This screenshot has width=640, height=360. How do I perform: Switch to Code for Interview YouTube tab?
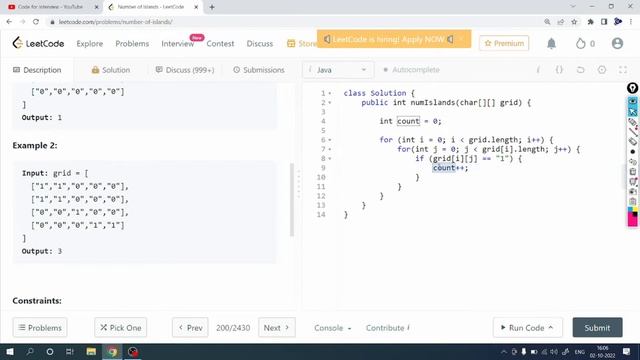[51, 7]
